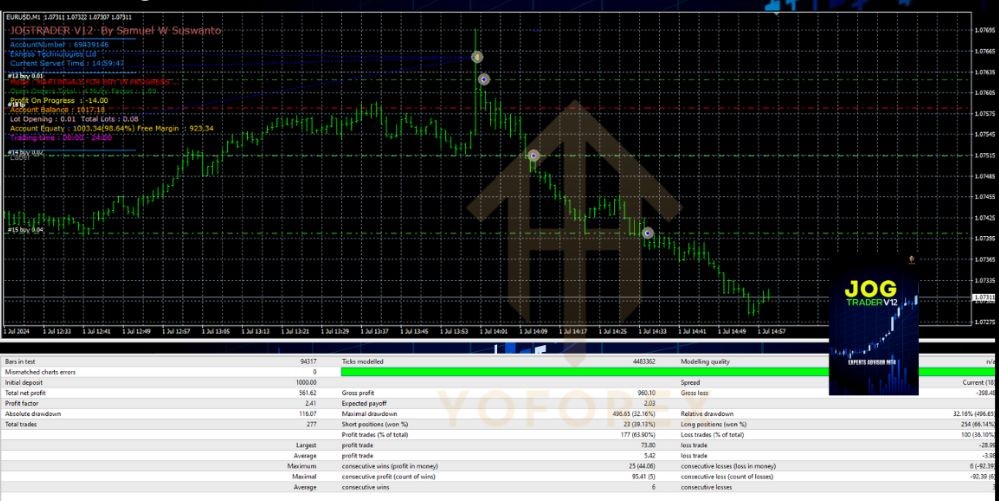Viewport: 999px width, 501px height.
Task: Select the #15 buy 0.04 order label
Action: tap(25, 230)
